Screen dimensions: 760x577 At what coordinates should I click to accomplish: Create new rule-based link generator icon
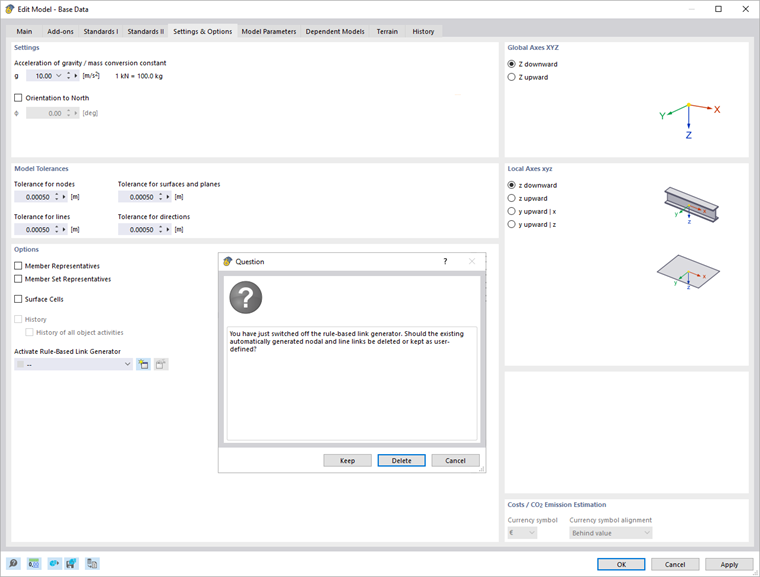point(143,364)
